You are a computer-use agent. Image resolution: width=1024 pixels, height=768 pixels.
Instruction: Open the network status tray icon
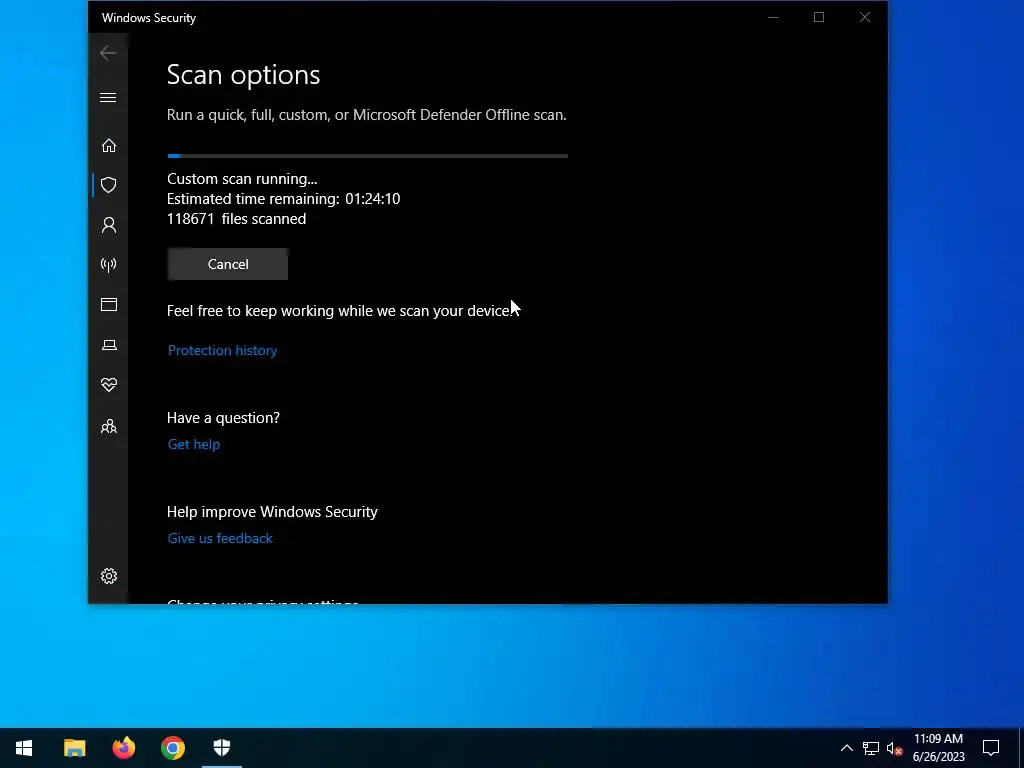tap(871, 748)
